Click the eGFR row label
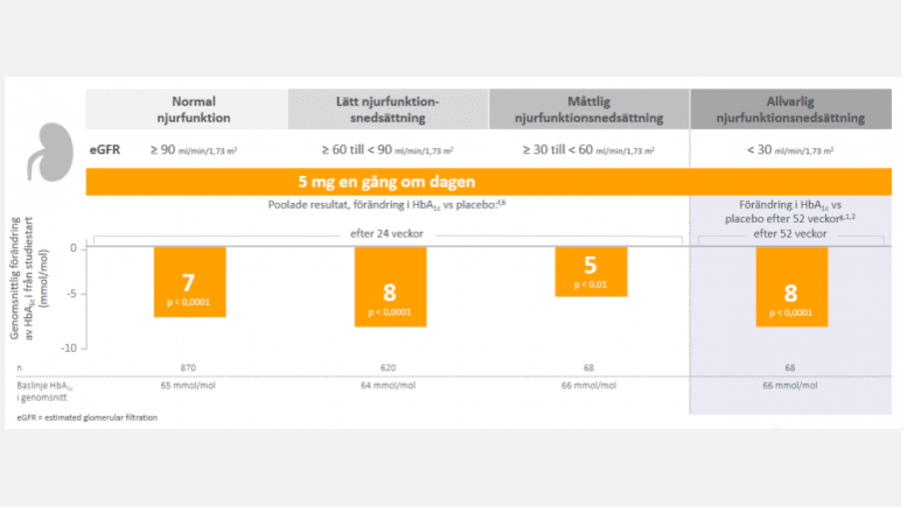 (105, 149)
